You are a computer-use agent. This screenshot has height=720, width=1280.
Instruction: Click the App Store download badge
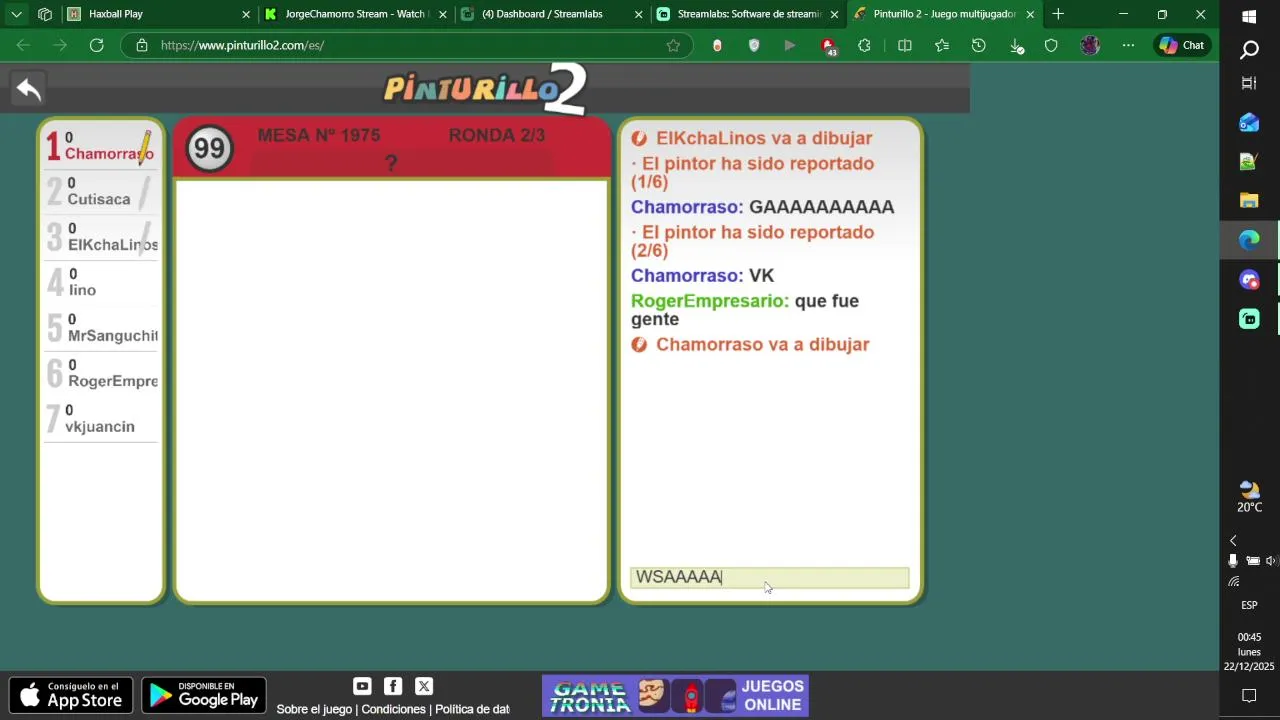71,695
